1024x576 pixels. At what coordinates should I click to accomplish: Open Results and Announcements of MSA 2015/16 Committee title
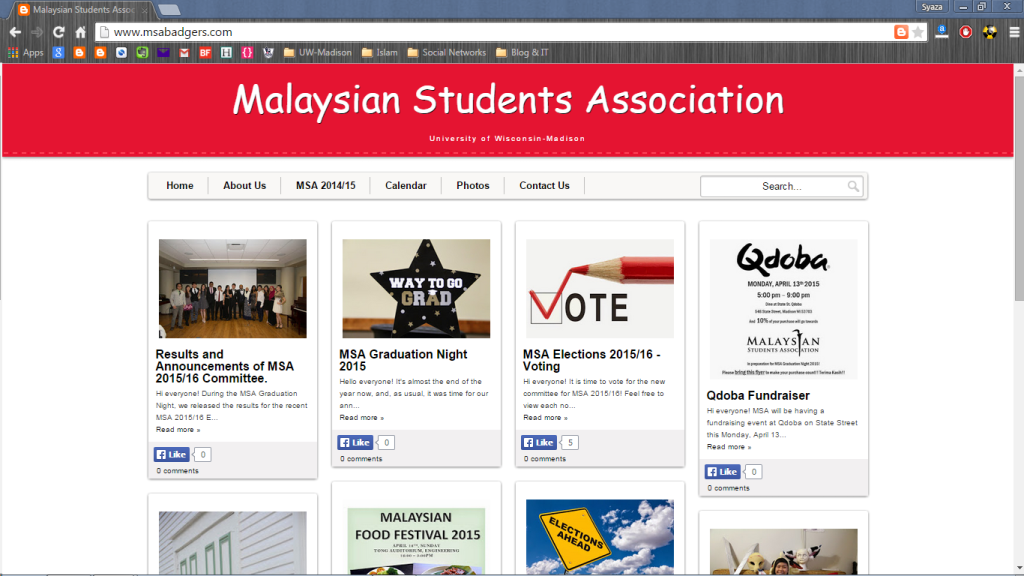225,366
